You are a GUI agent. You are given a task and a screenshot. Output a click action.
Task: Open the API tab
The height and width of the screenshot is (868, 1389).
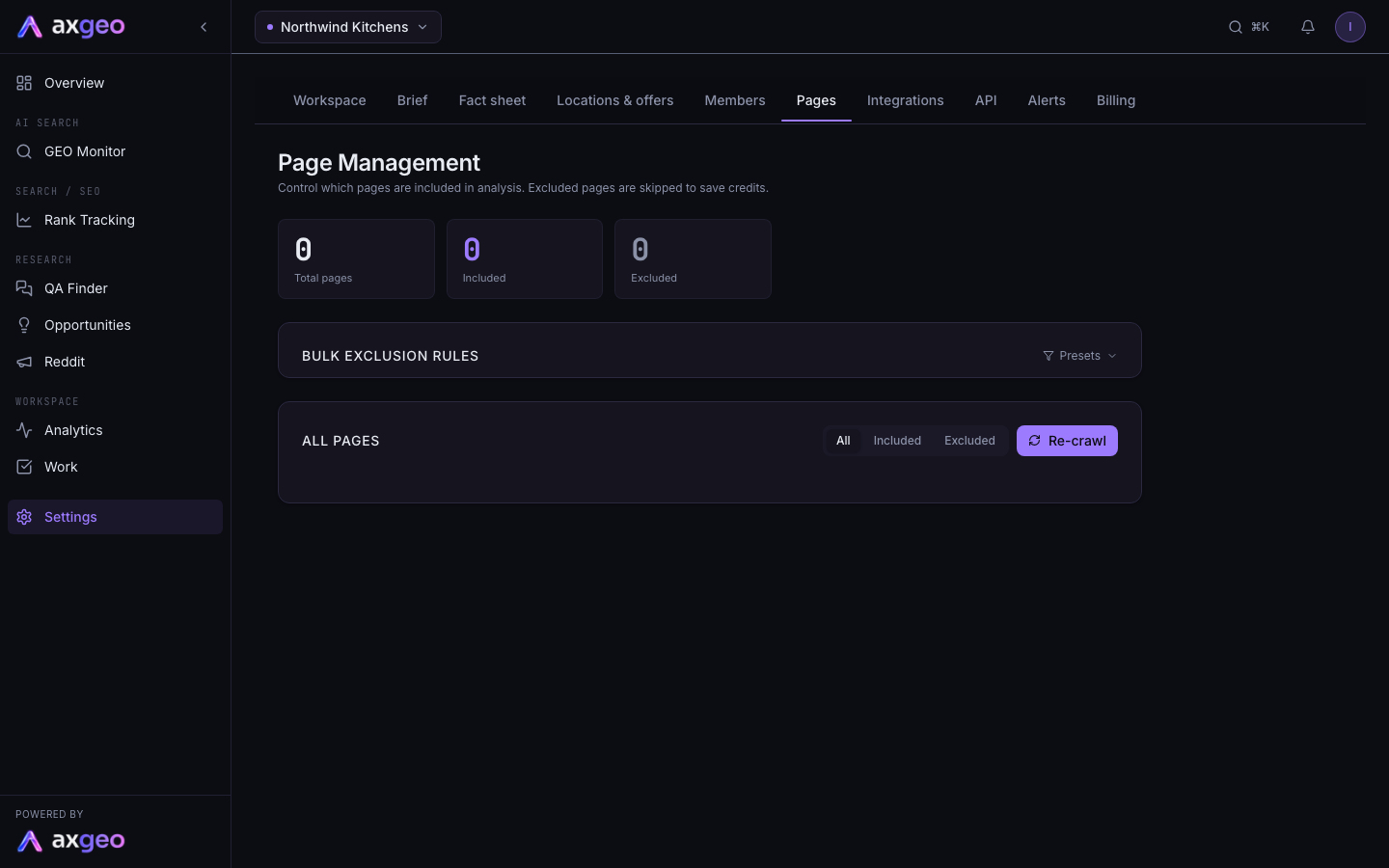point(986,100)
